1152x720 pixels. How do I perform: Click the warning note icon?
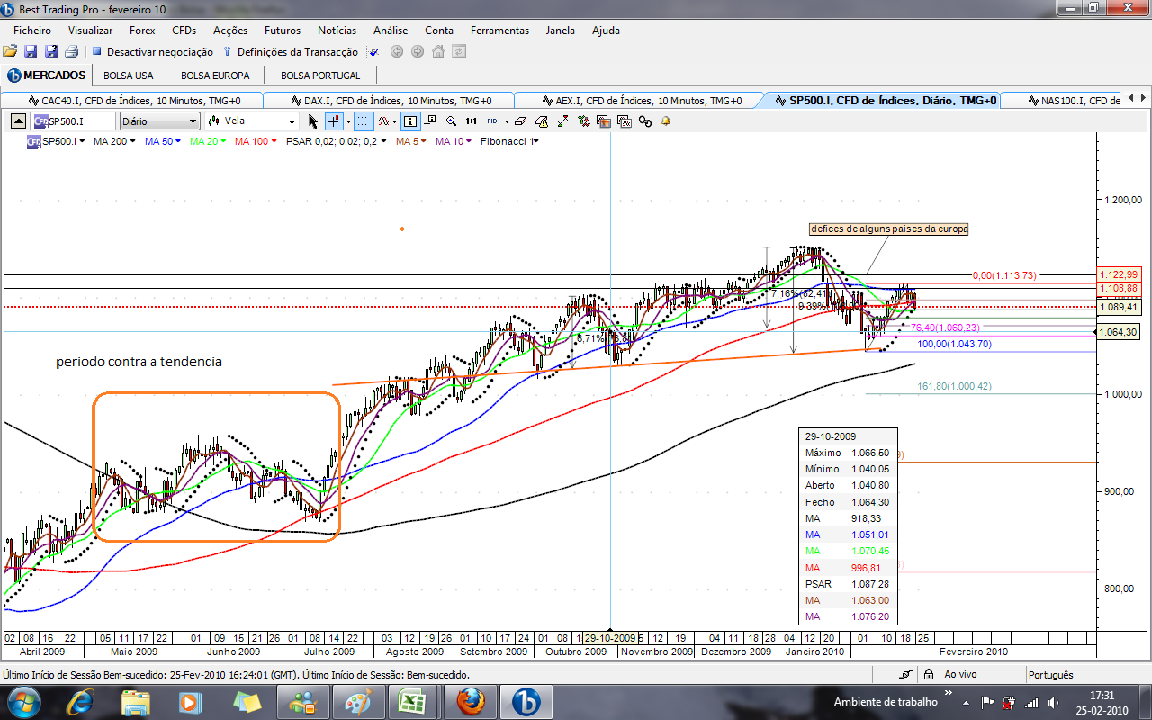coord(541,121)
